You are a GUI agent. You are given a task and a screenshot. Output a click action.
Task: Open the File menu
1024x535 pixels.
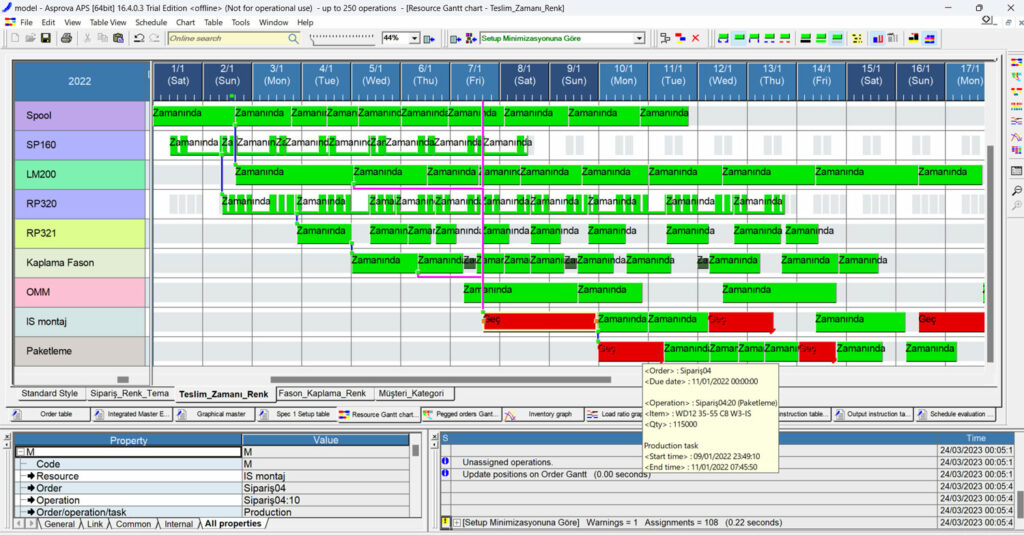[26, 22]
